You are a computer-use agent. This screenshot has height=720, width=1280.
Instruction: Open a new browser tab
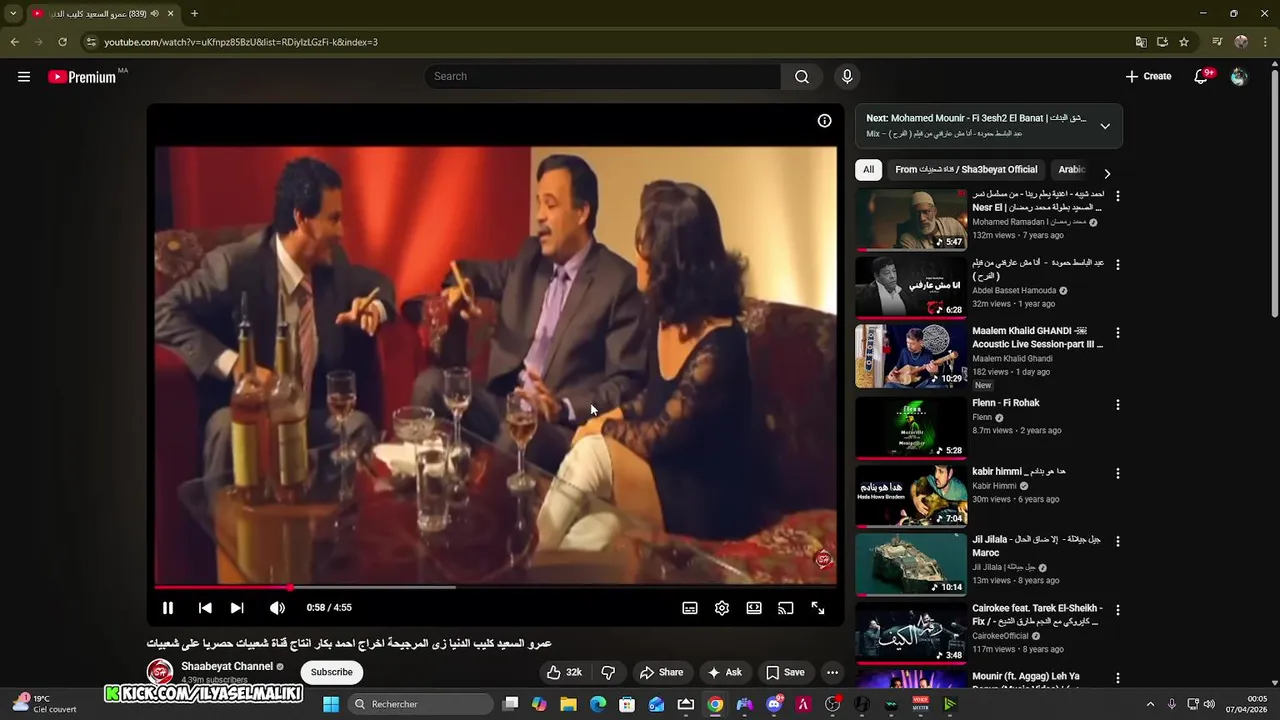point(194,14)
